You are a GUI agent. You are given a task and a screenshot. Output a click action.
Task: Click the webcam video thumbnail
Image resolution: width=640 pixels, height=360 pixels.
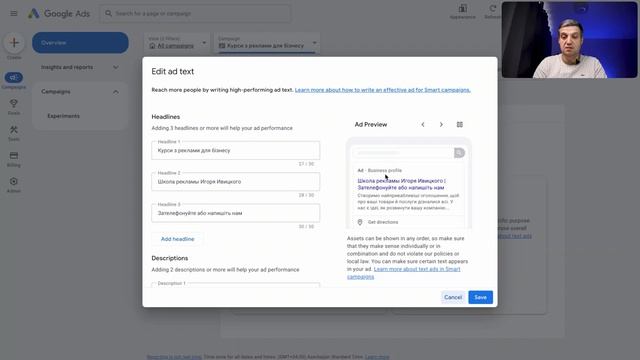(569, 40)
